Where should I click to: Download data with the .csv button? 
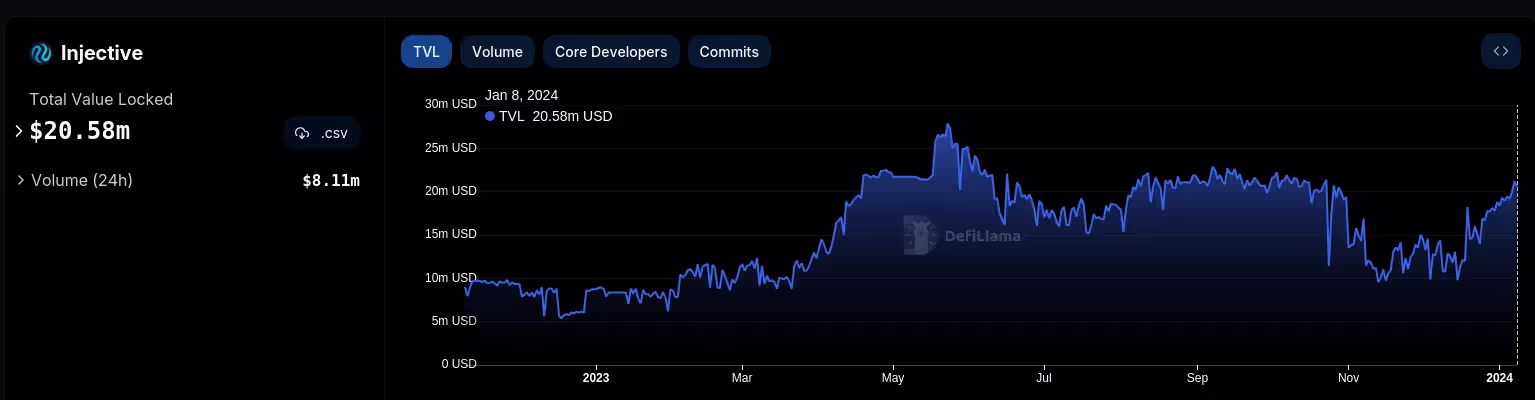[x=321, y=133]
